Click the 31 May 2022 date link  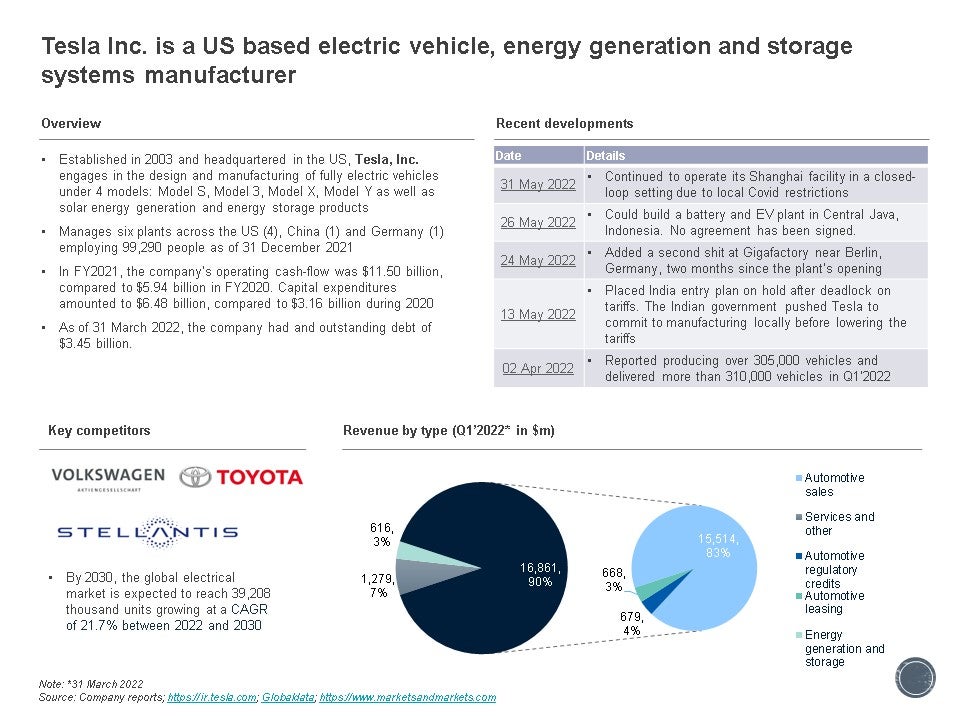point(538,184)
